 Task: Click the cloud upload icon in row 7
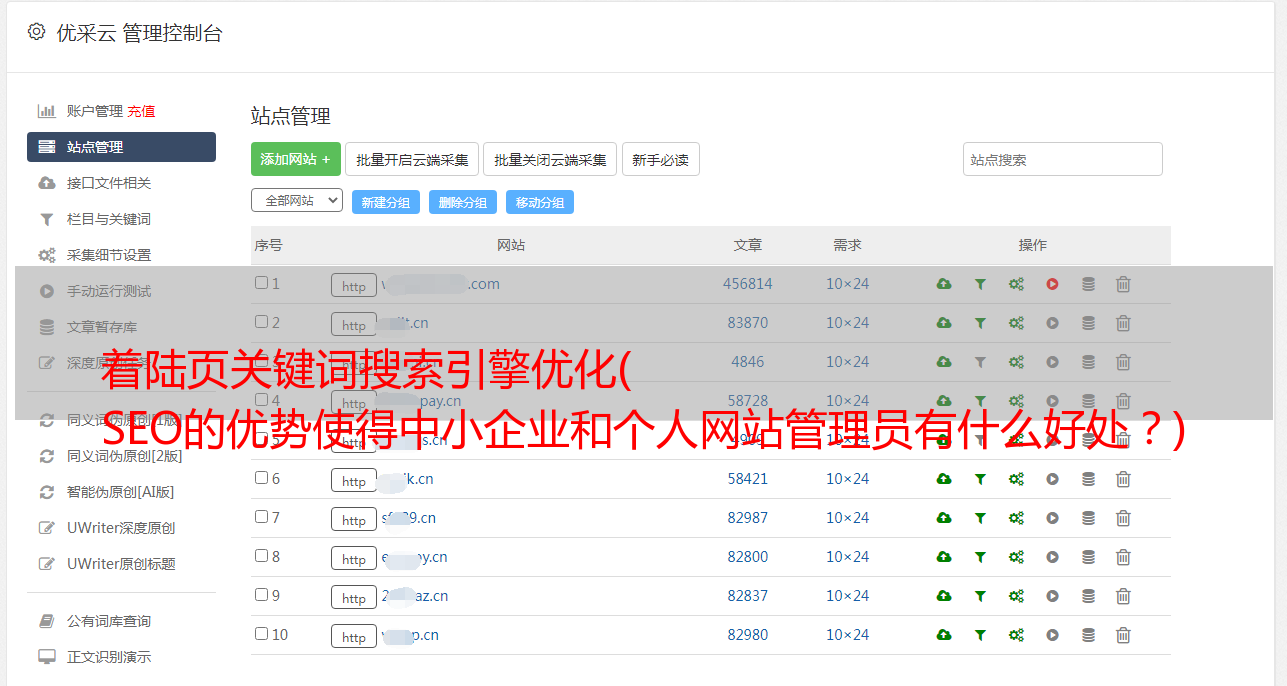pyautogui.click(x=944, y=518)
